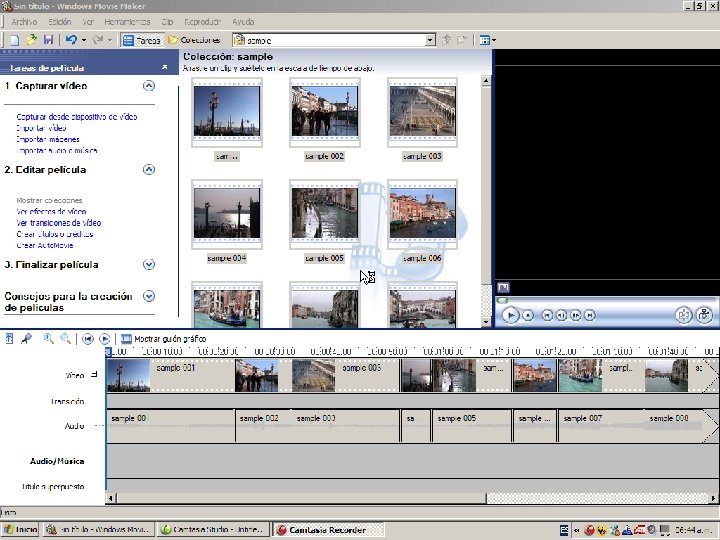Open the Herramientas menu

[x=128, y=21]
